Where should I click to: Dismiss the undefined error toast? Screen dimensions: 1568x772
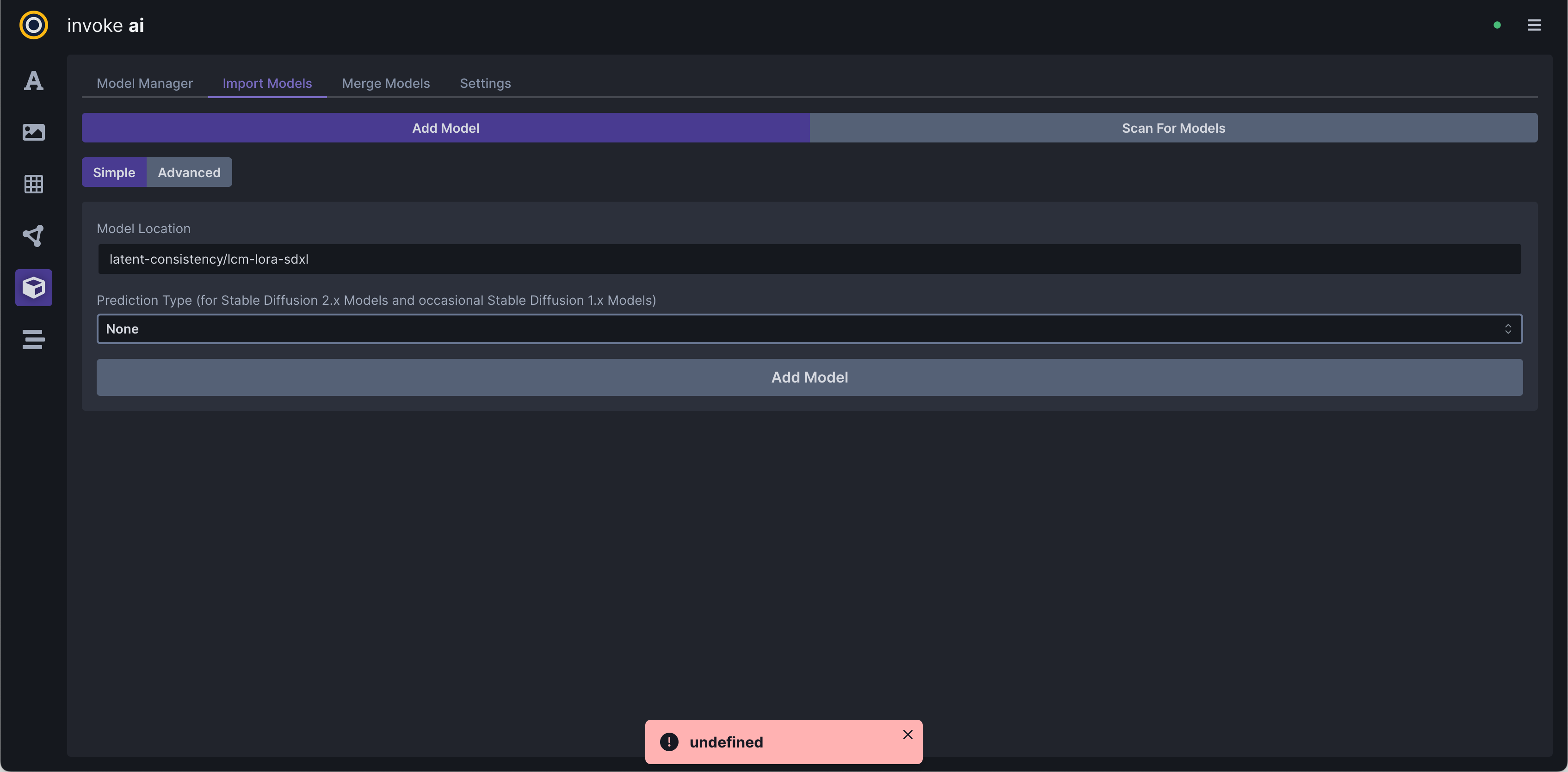pos(908,734)
